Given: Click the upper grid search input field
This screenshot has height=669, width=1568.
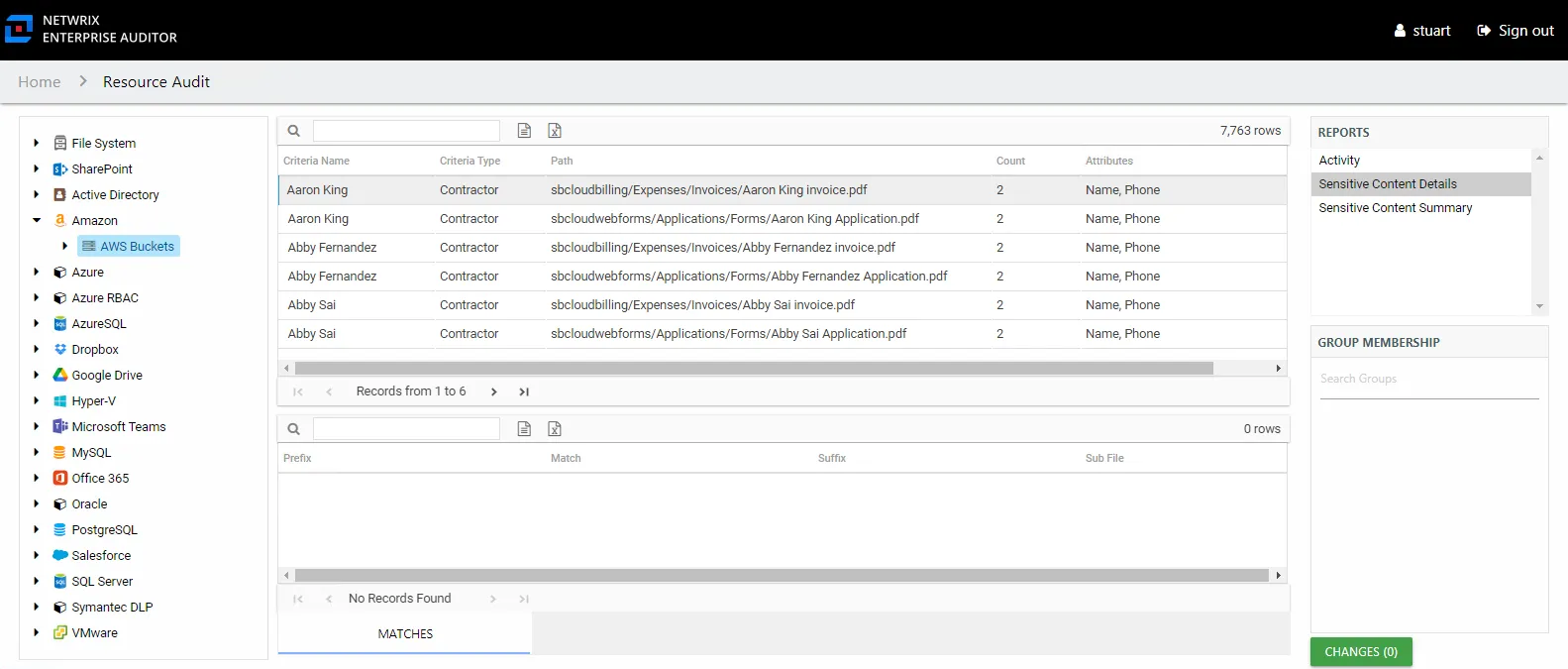Looking at the screenshot, I should tap(406, 131).
